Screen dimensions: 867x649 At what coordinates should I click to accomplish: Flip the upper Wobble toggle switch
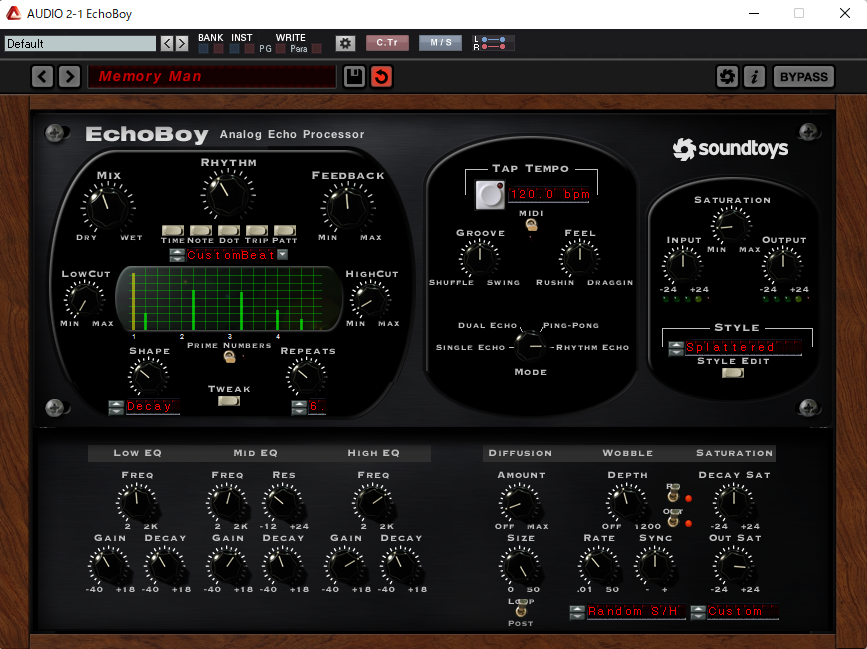[x=673, y=493]
